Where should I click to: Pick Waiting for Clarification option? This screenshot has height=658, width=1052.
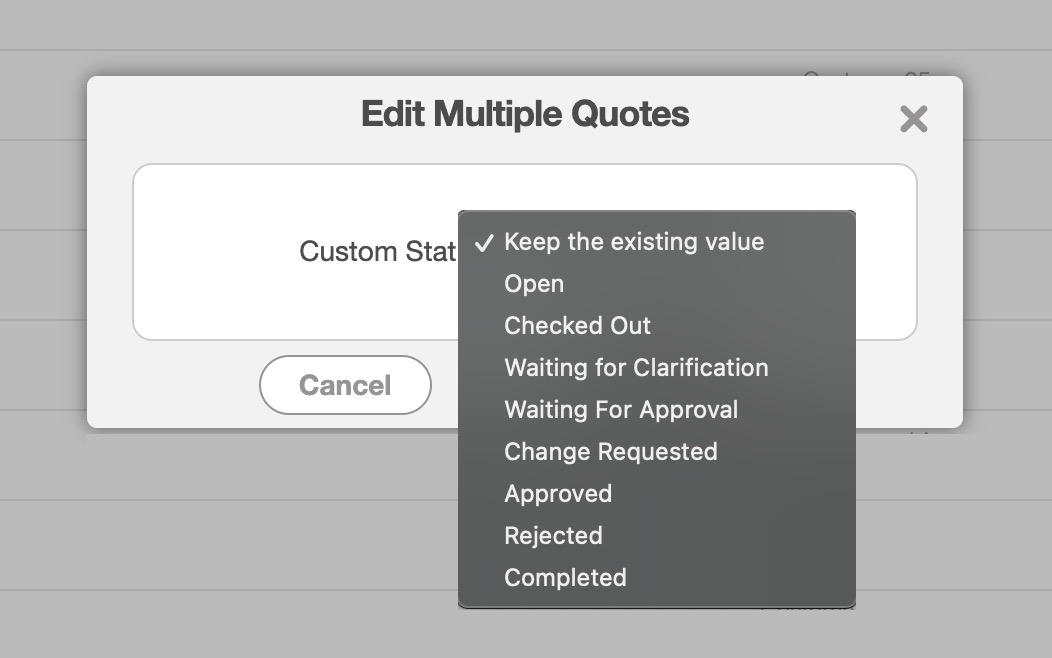(x=636, y=368)
